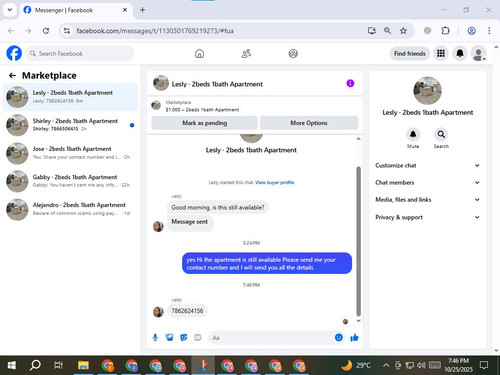The image size is (500, 375).
Task: Click Mark as pending button
Action: click(204, 123)
